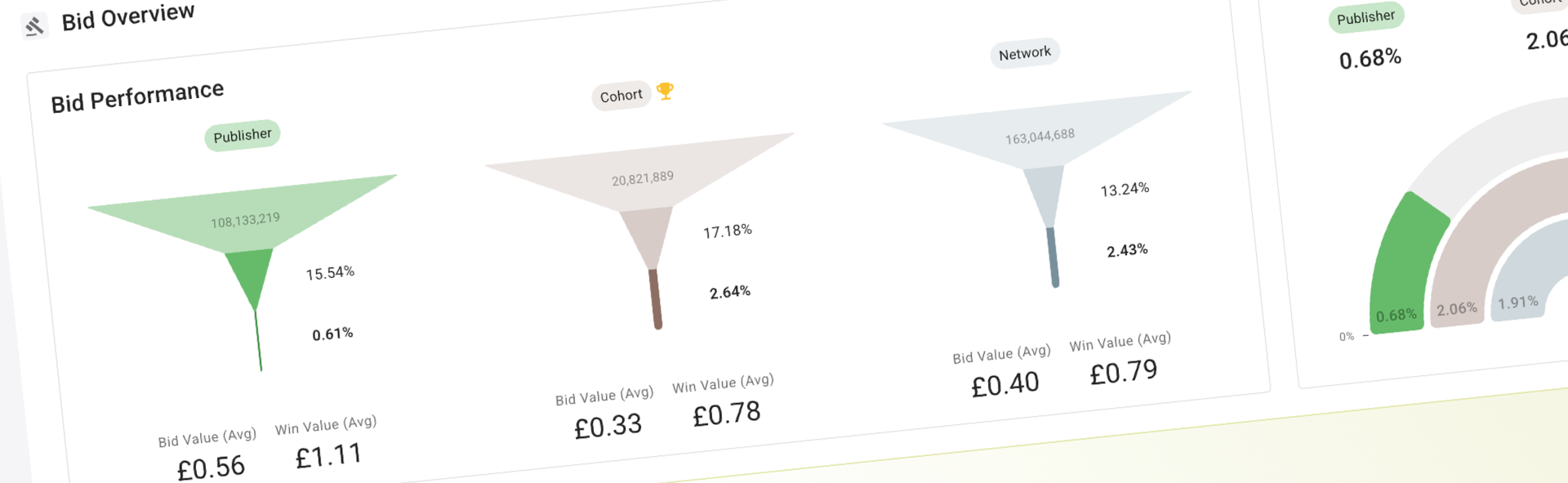1568x483 pixels.
Task: Click the gavel icon beside Bid Overview
Action: click(x=33, y=26)
